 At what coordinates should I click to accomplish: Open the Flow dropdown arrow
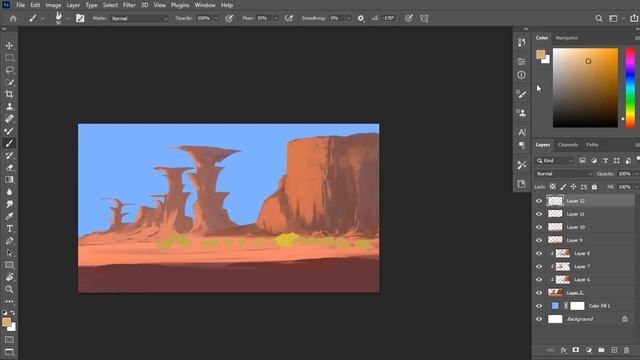point(276,18)
